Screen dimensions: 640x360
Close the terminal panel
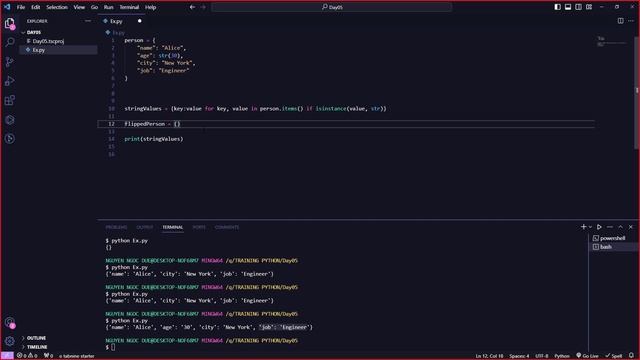pos(631,227)
